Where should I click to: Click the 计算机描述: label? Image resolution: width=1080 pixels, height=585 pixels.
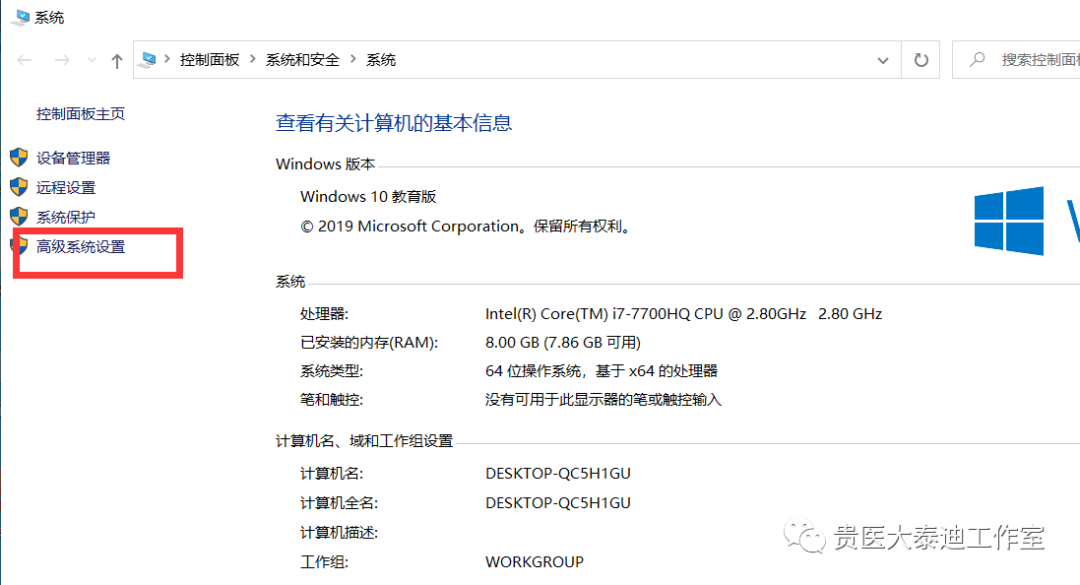coord(339,533)
